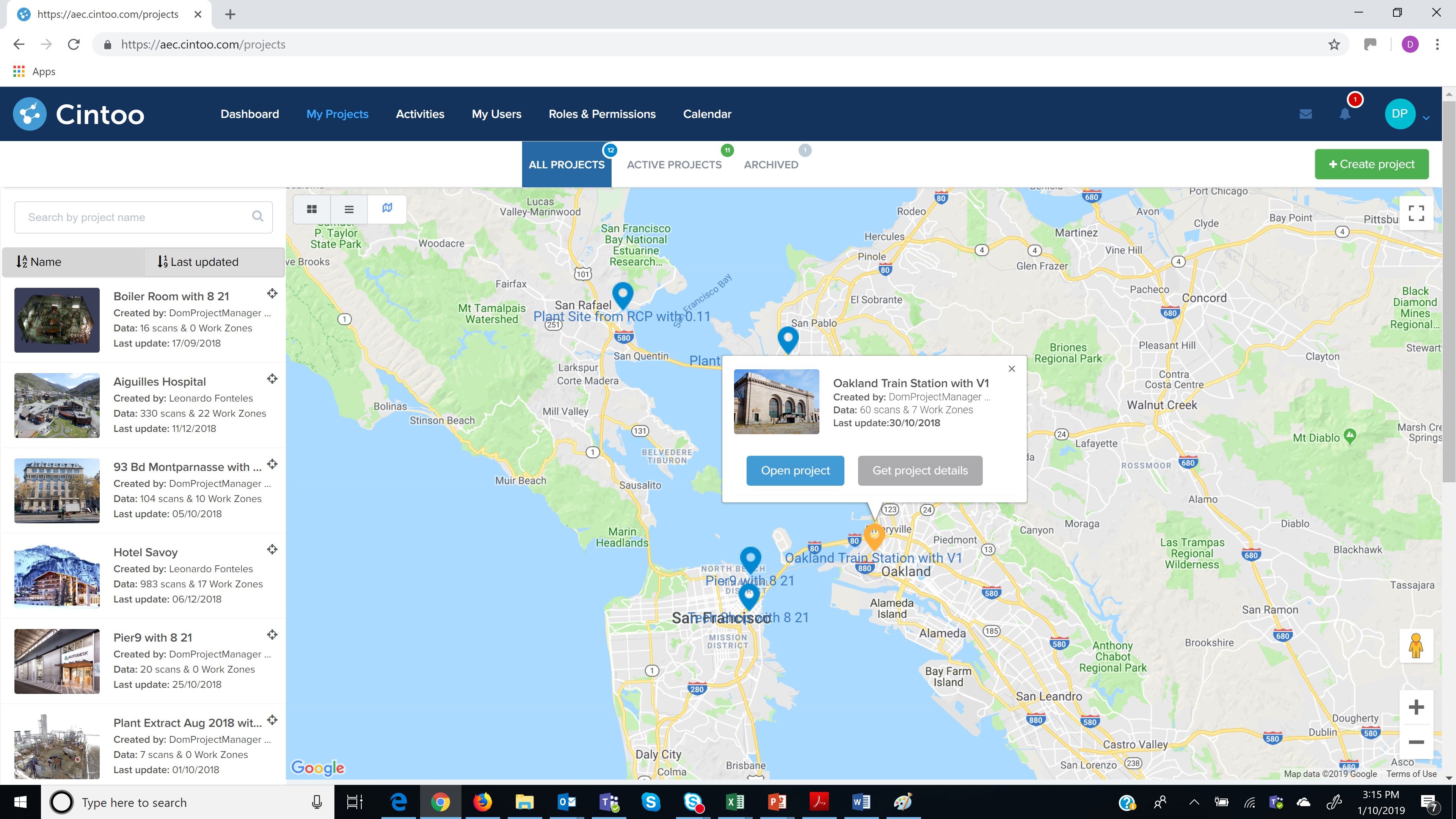Toggle fullscreen map view
1456x819 pixels.
point(1416,213)
